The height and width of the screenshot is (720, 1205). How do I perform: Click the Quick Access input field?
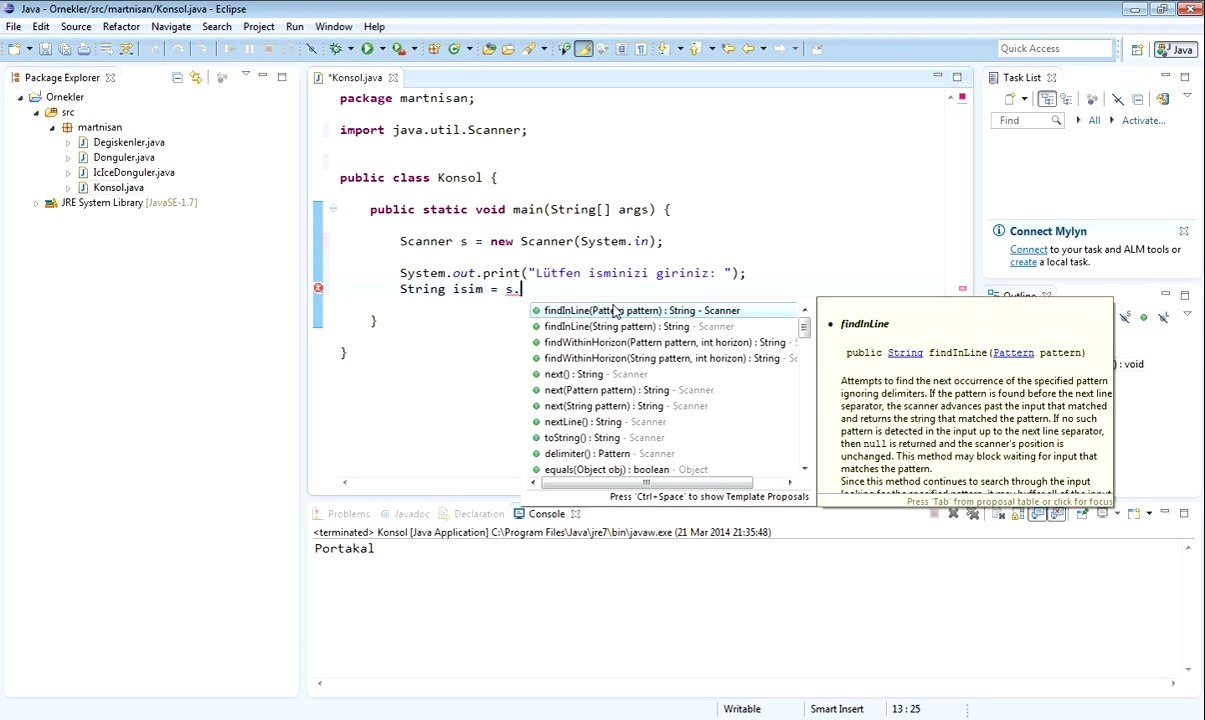[1055, 48]
